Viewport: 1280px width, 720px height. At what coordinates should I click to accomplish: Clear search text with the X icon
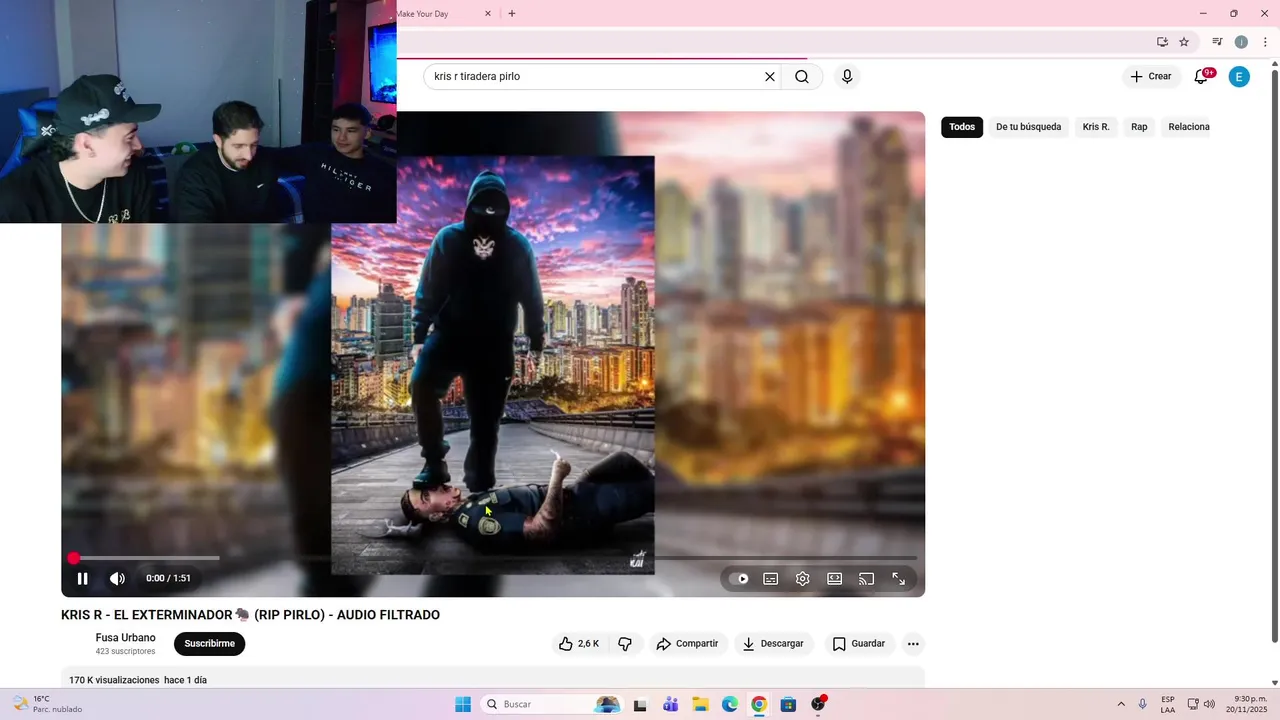[x=770, y=77]
